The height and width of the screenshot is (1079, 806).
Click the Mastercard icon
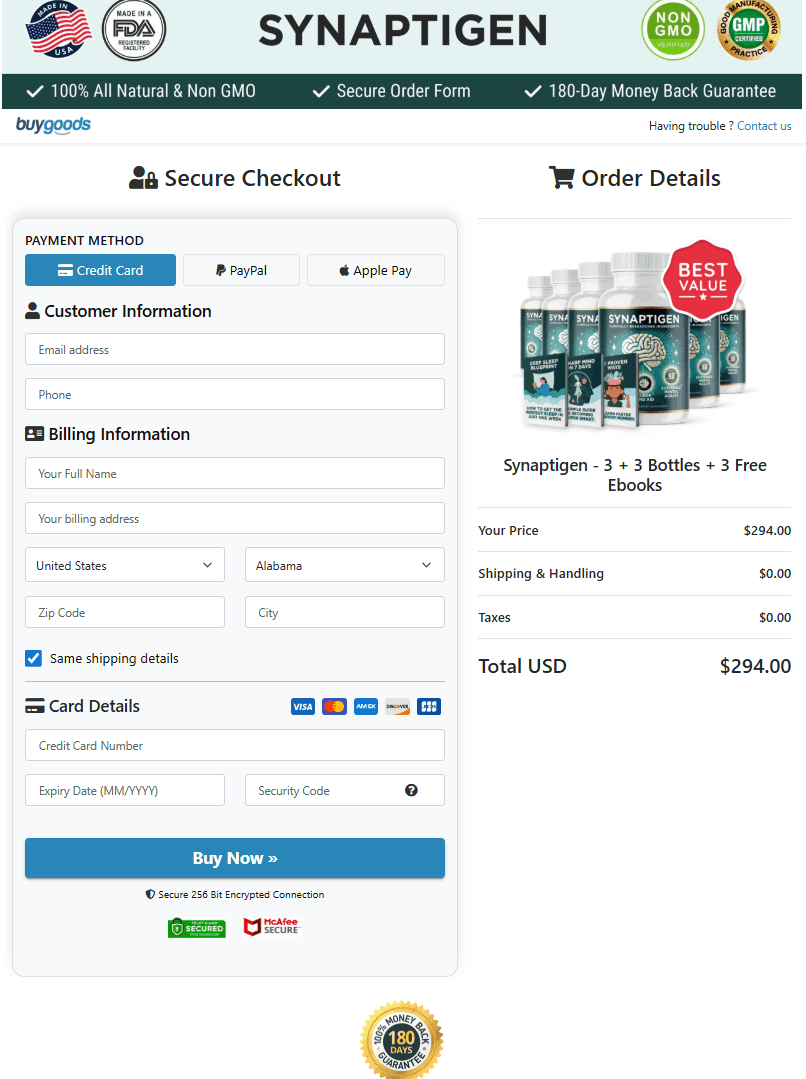pos(334,707)
